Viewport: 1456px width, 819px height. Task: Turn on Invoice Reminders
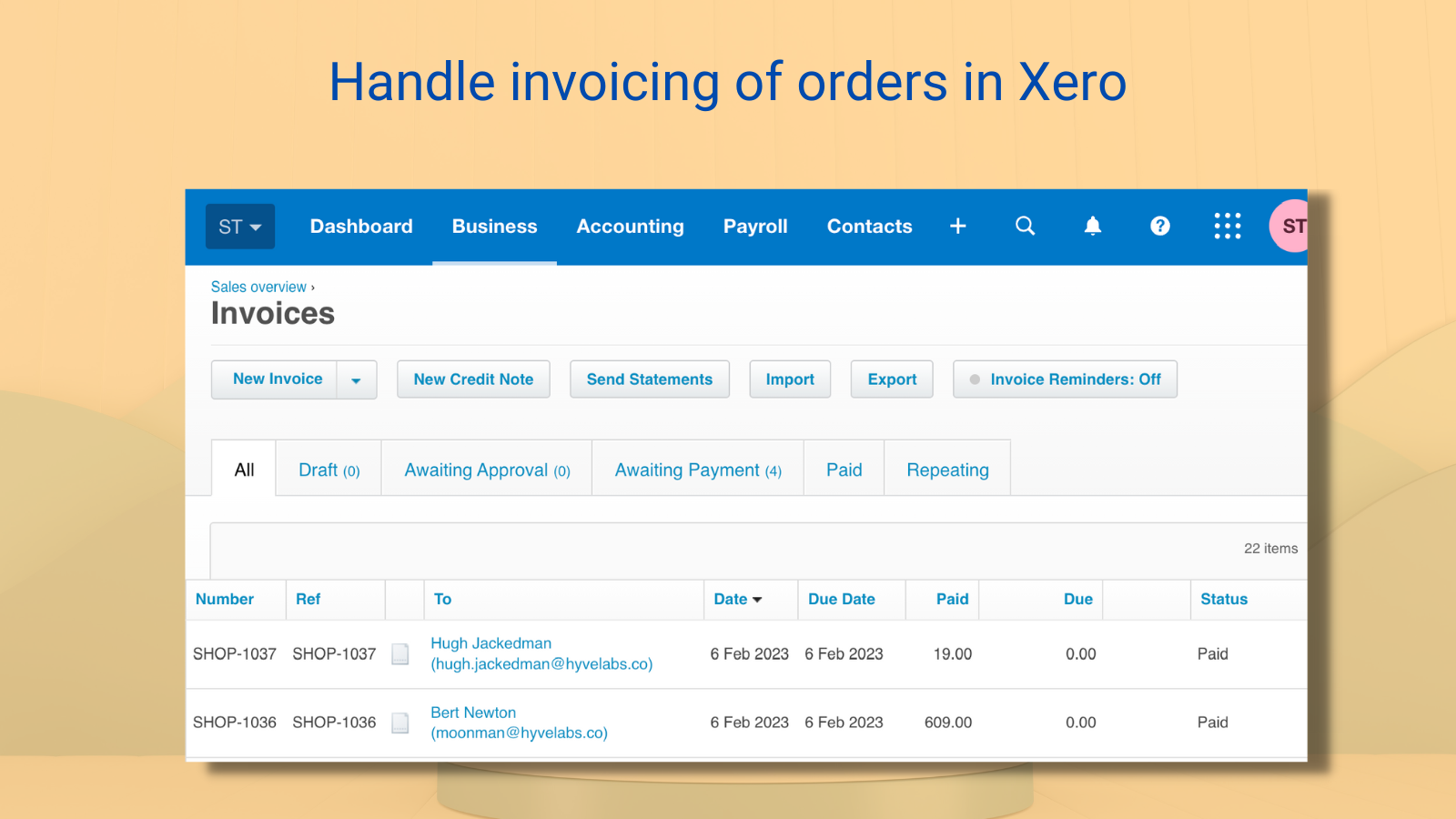[1065, 379]
